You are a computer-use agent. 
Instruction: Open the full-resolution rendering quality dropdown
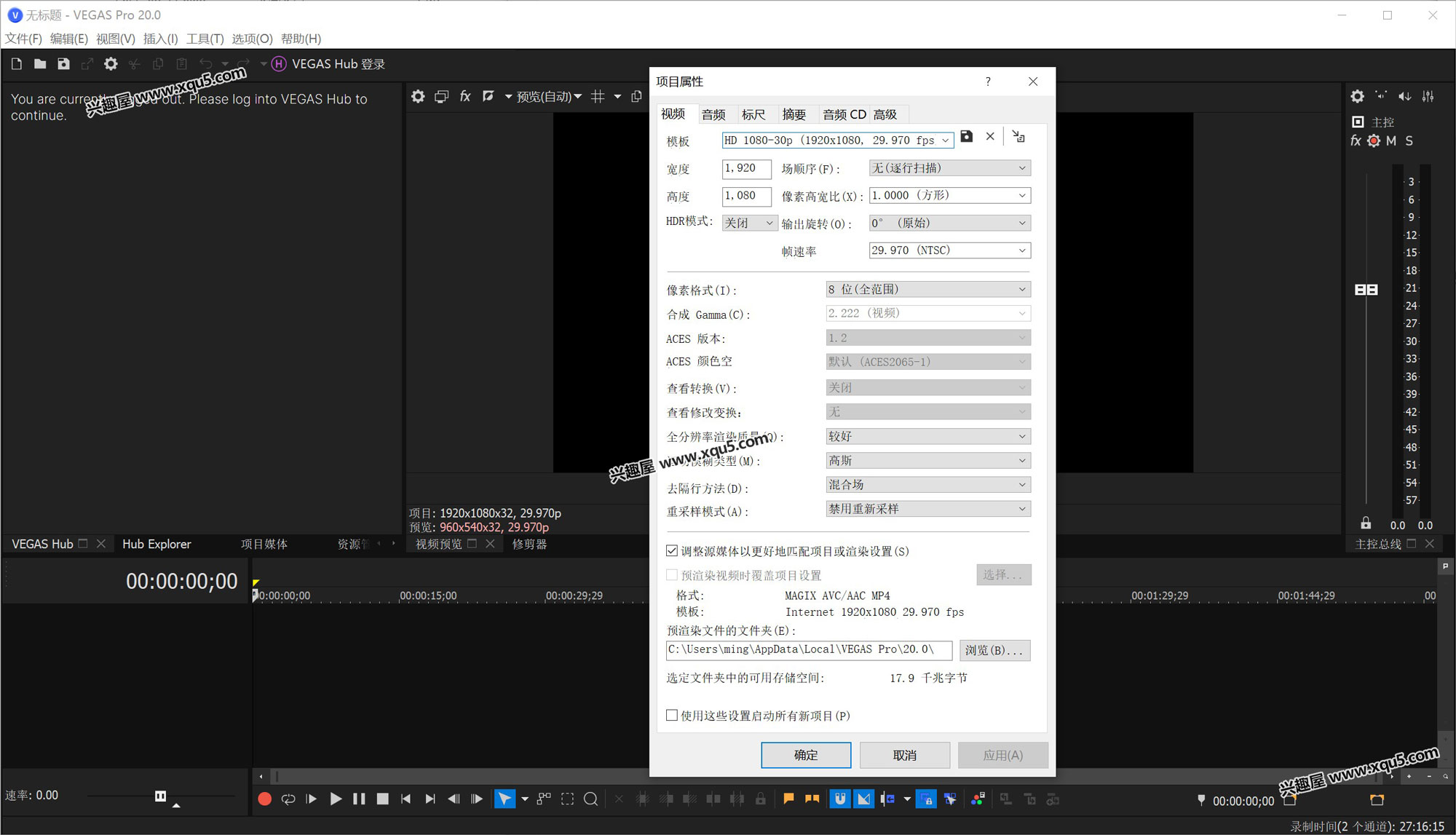928,436
